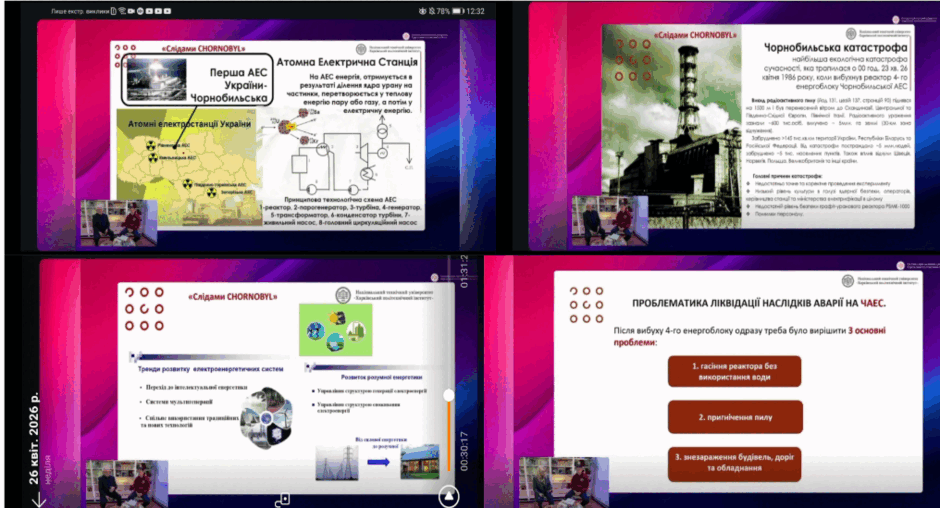Click the power lines photo on trends slide
This screenshot has width=940, height=508.
(337, 462)
